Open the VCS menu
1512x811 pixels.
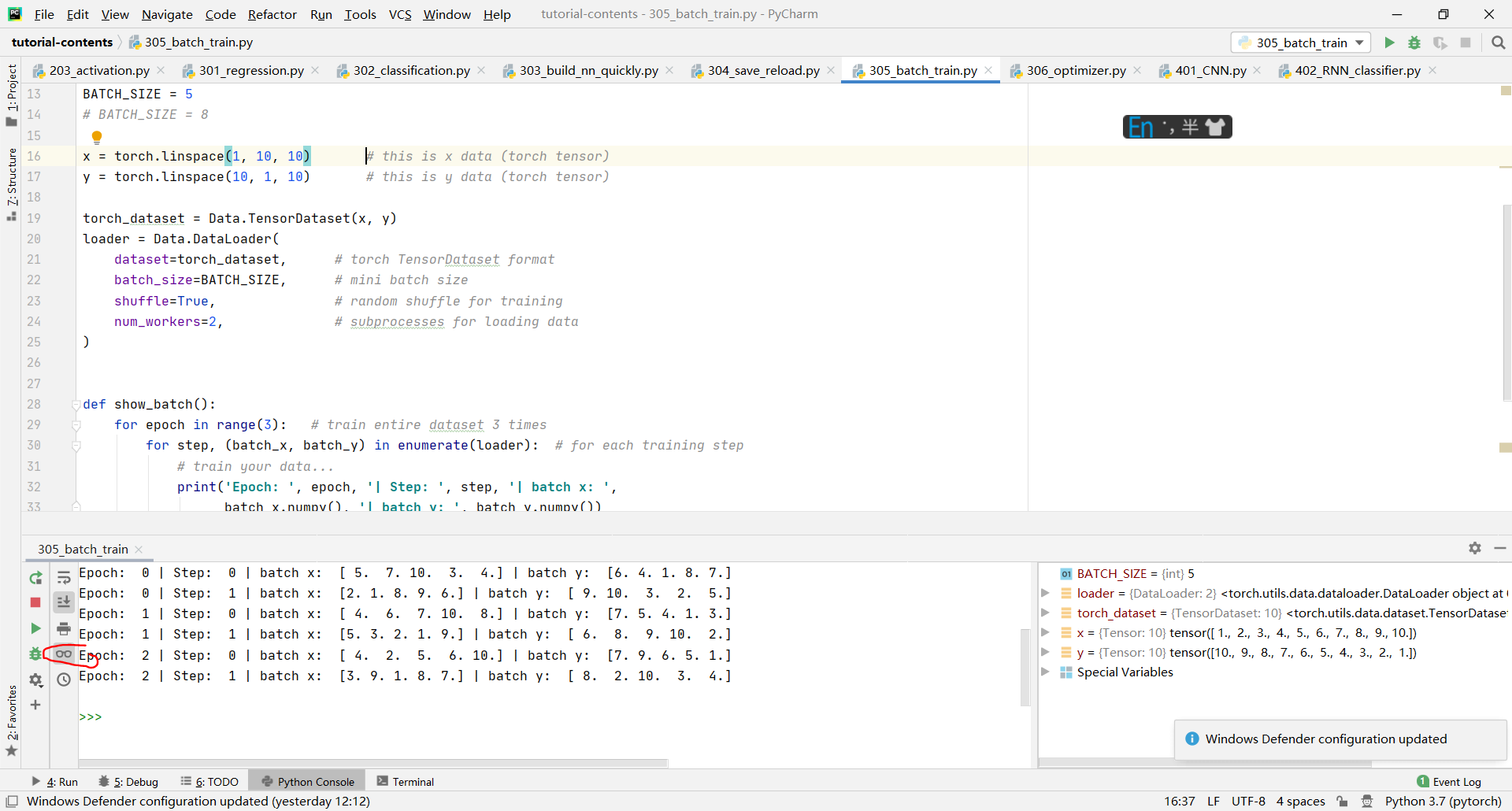point(400,14)
